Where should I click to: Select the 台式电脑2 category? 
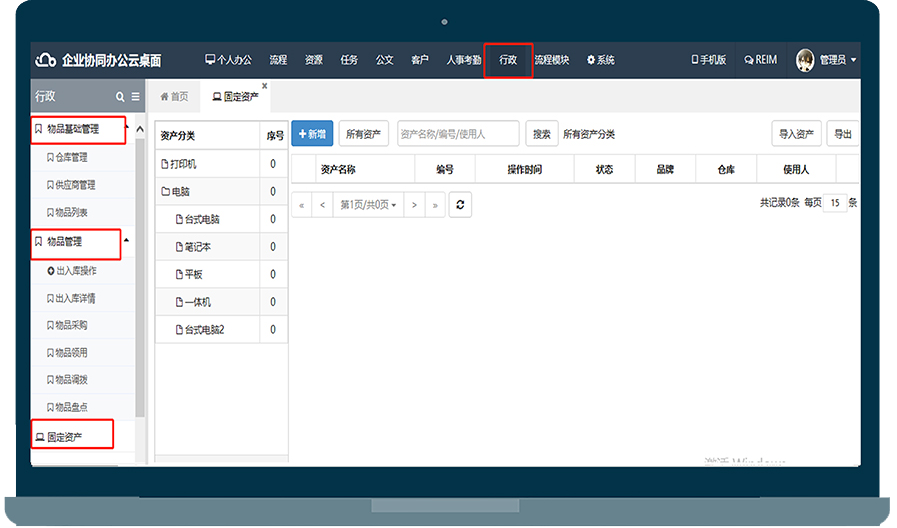[200, 329]
